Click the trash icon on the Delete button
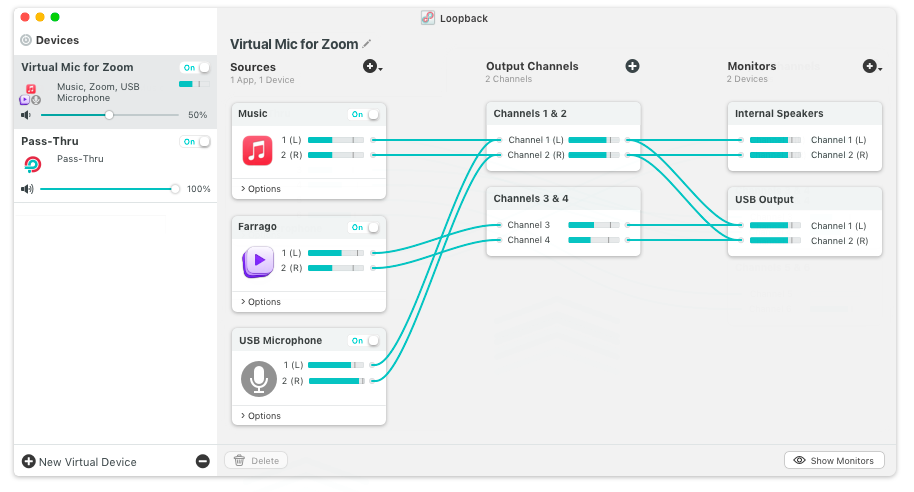 coord(239,461)
